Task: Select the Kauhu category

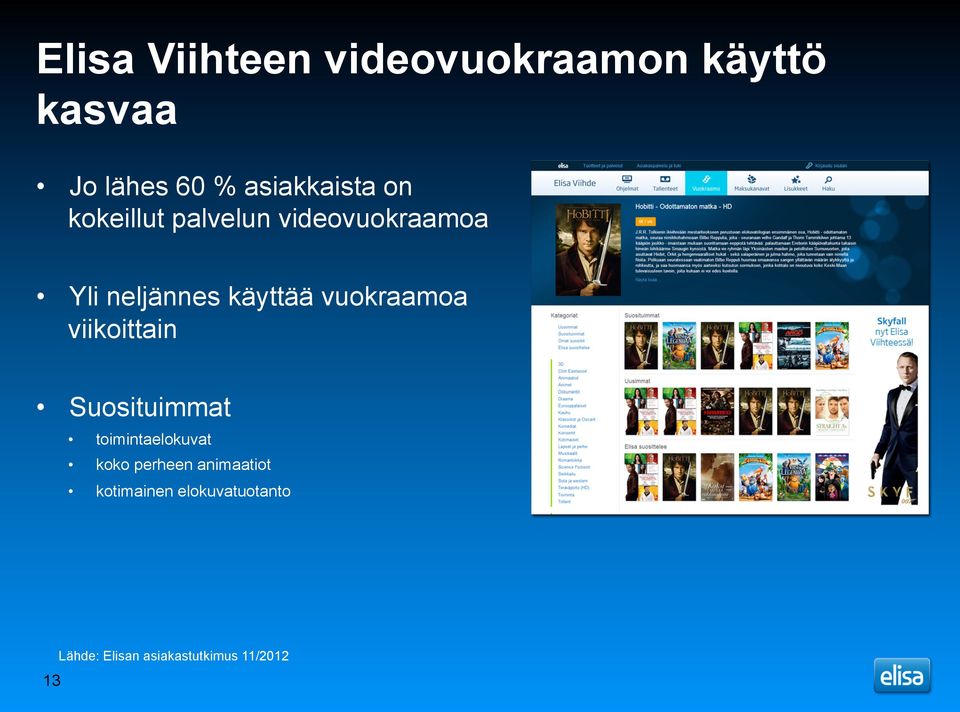Action: tap(564, 413)
